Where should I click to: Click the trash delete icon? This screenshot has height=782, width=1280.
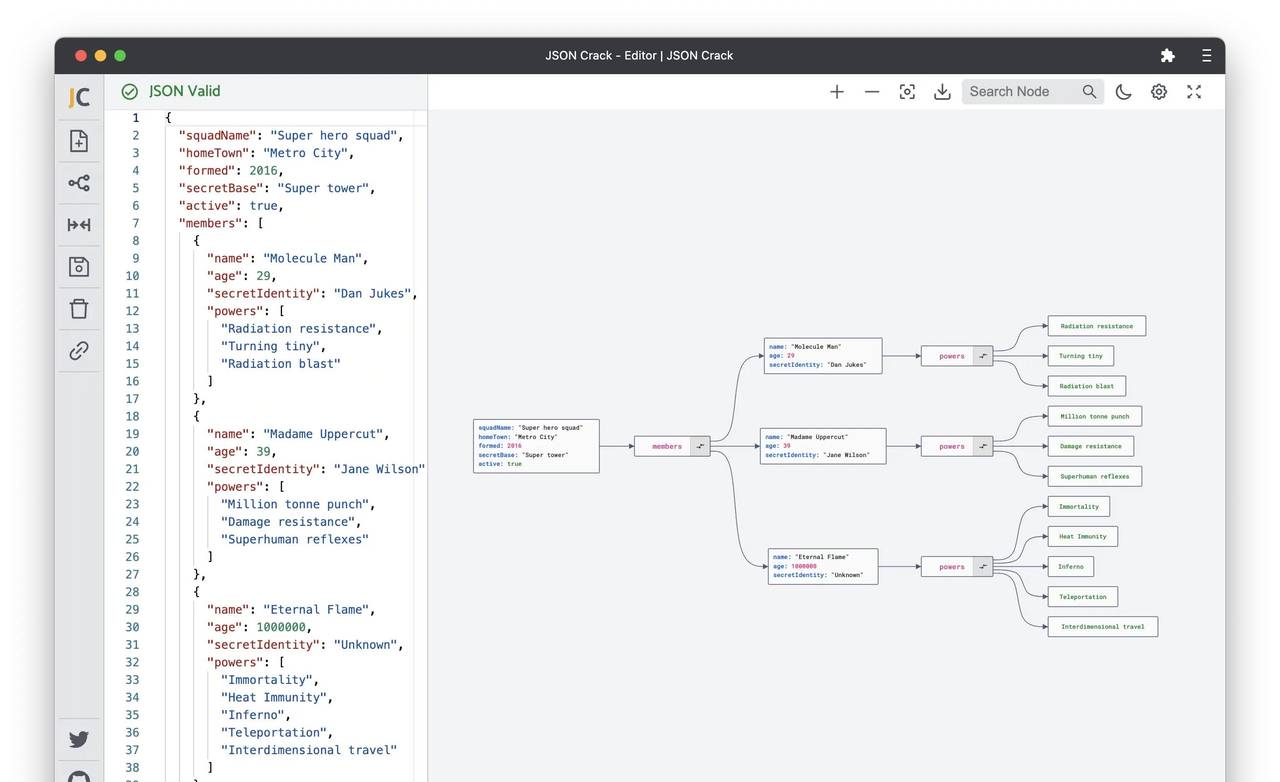[79, 309]
